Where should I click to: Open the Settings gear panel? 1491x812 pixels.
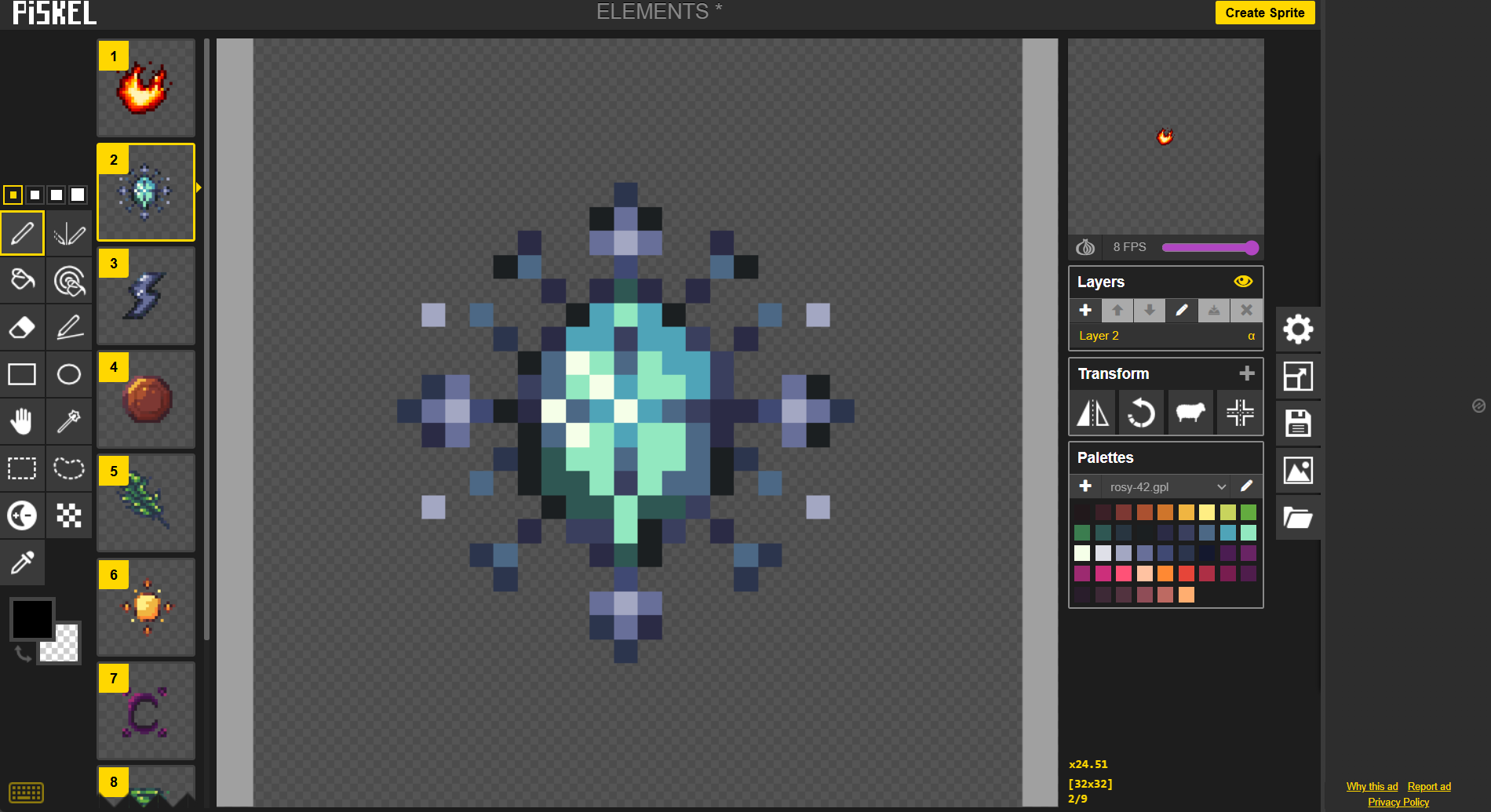(x=1298, y=330)
